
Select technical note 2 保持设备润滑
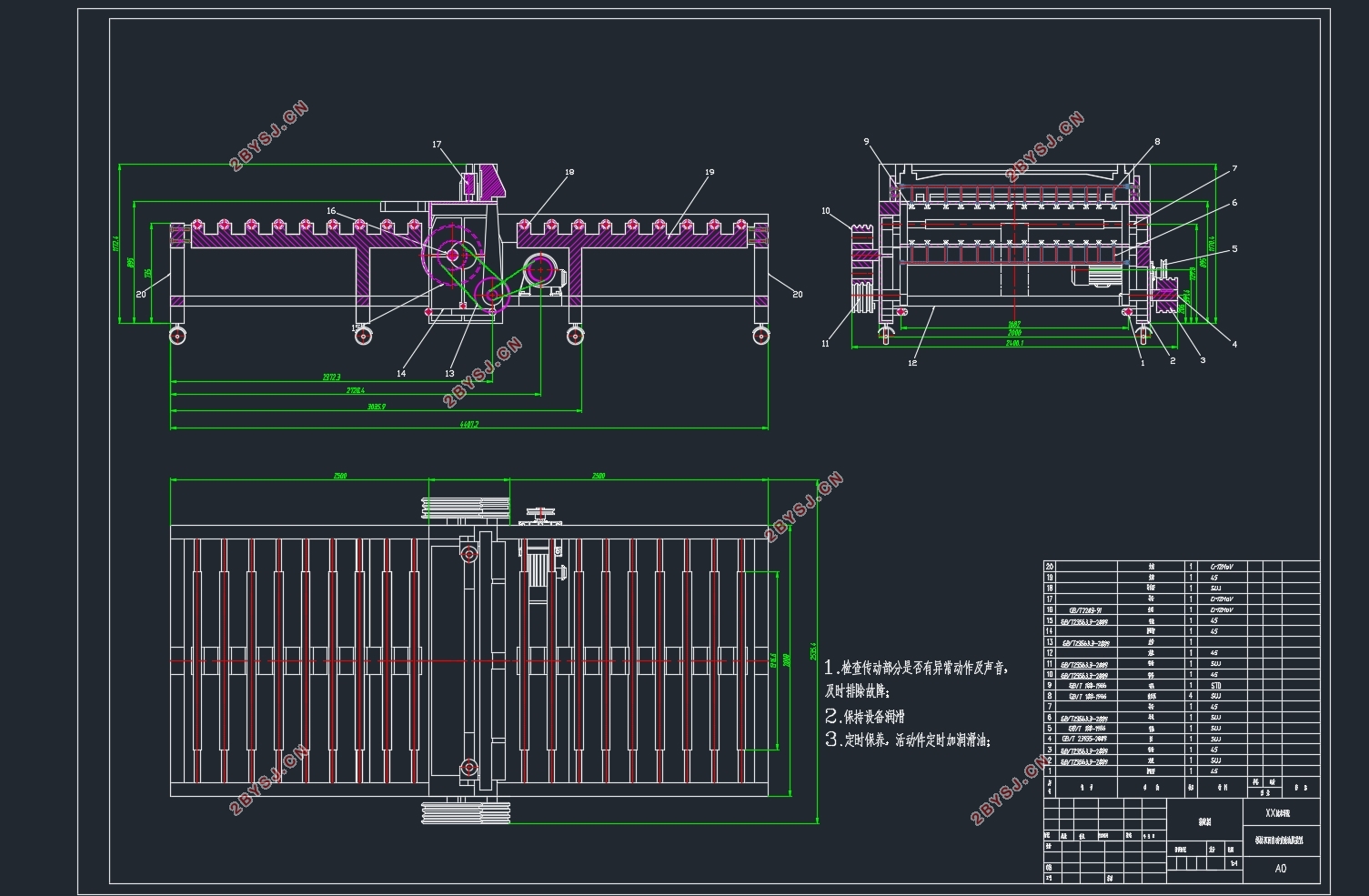point(864,717)
